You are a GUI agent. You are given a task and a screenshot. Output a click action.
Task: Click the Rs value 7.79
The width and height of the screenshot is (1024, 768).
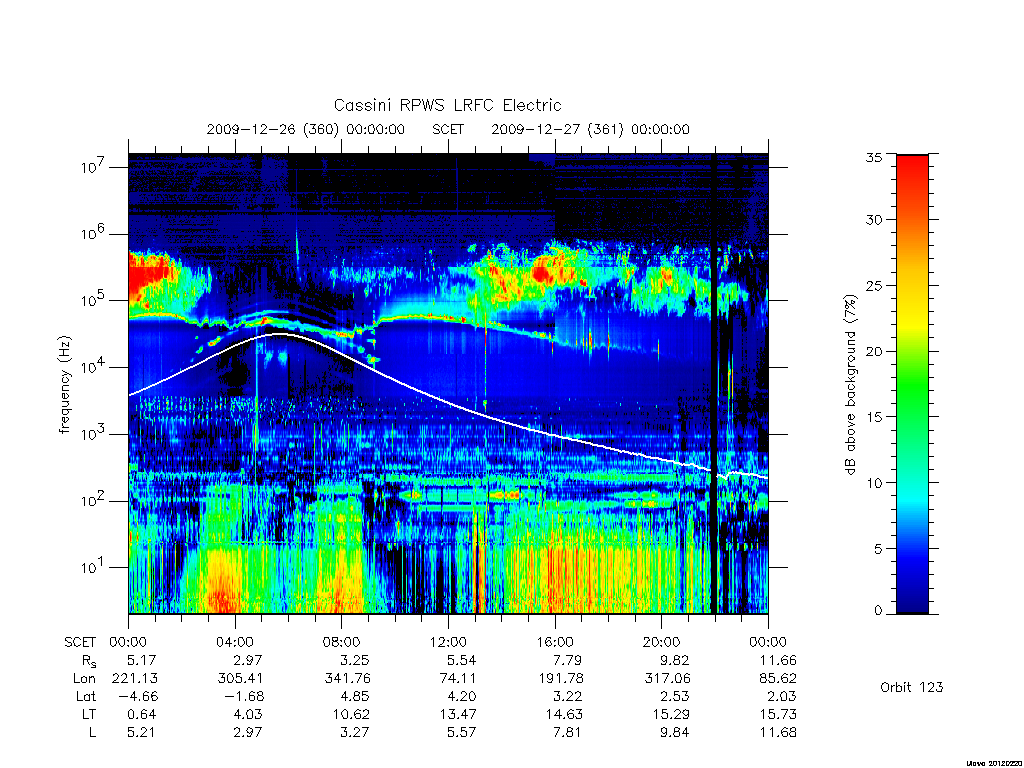point(566,660)
